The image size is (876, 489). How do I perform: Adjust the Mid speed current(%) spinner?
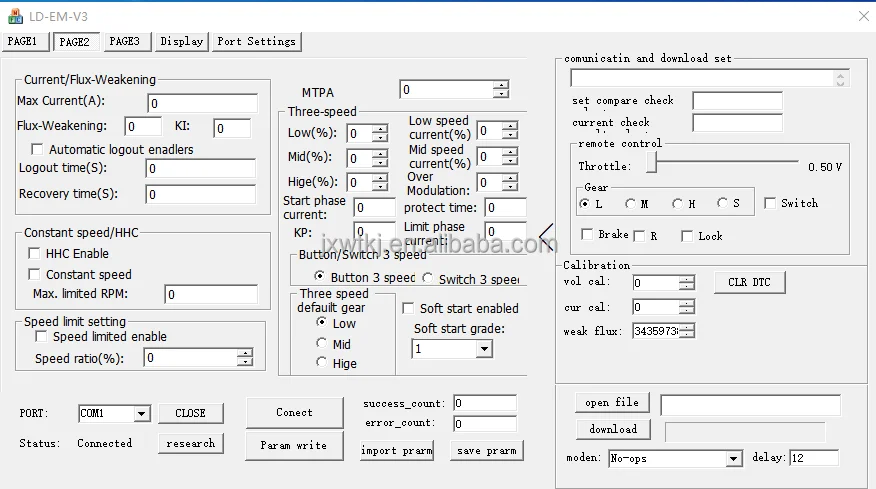point(510,156)
